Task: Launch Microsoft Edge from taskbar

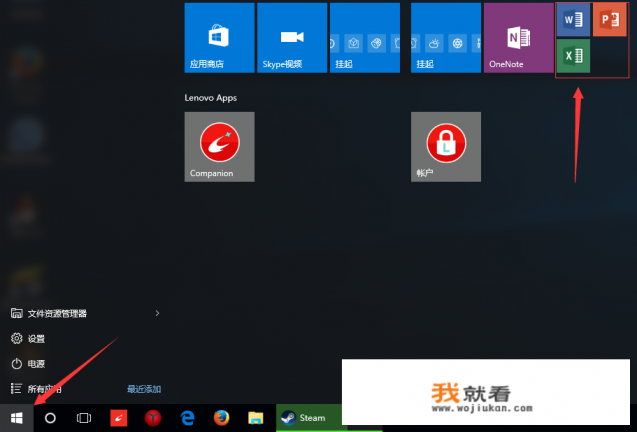Action: pyautogui.click(x=187, y=418)
